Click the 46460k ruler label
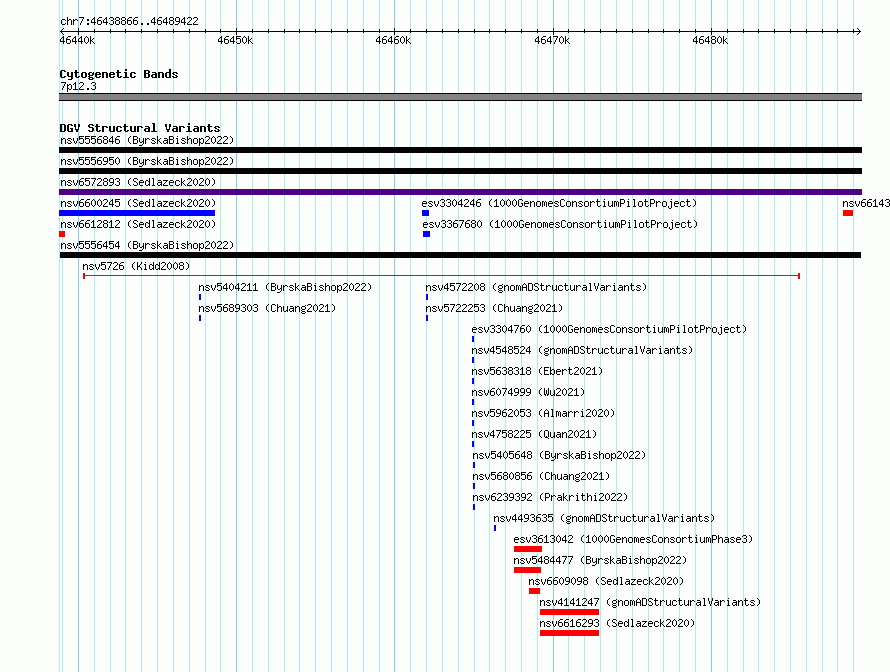This screenshot has width=890, height=672. coord(393,40)
